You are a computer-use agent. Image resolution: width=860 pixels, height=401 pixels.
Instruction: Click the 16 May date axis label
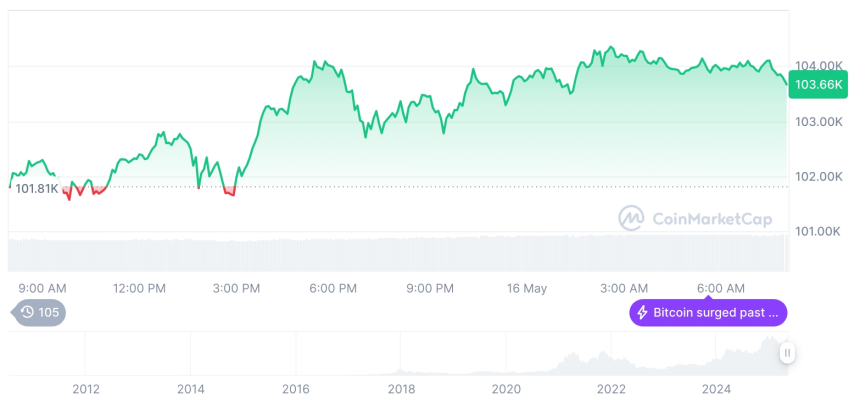527,288
